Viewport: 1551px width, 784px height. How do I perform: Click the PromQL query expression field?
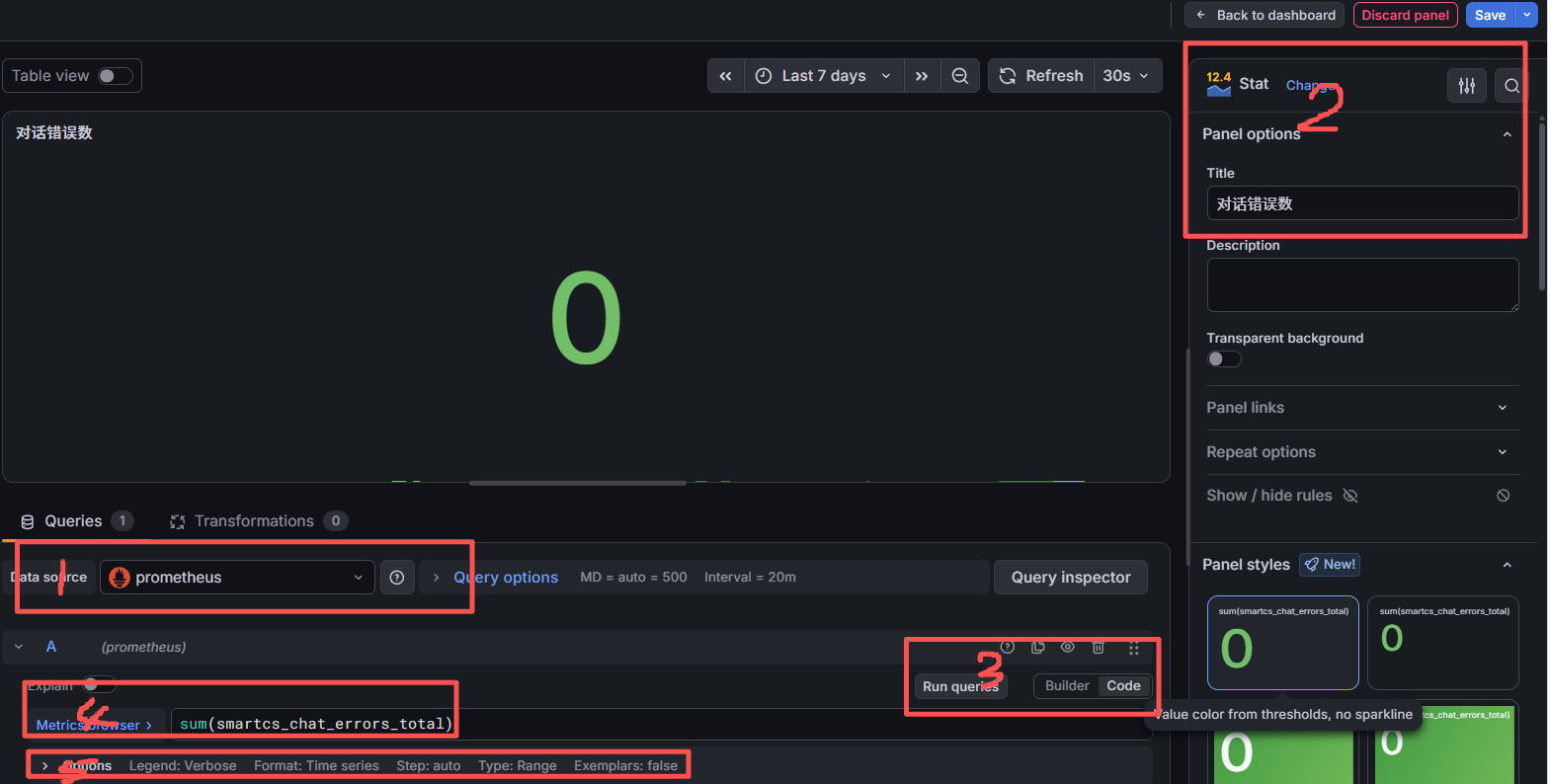pyautogui.click(x=660, y=724)
